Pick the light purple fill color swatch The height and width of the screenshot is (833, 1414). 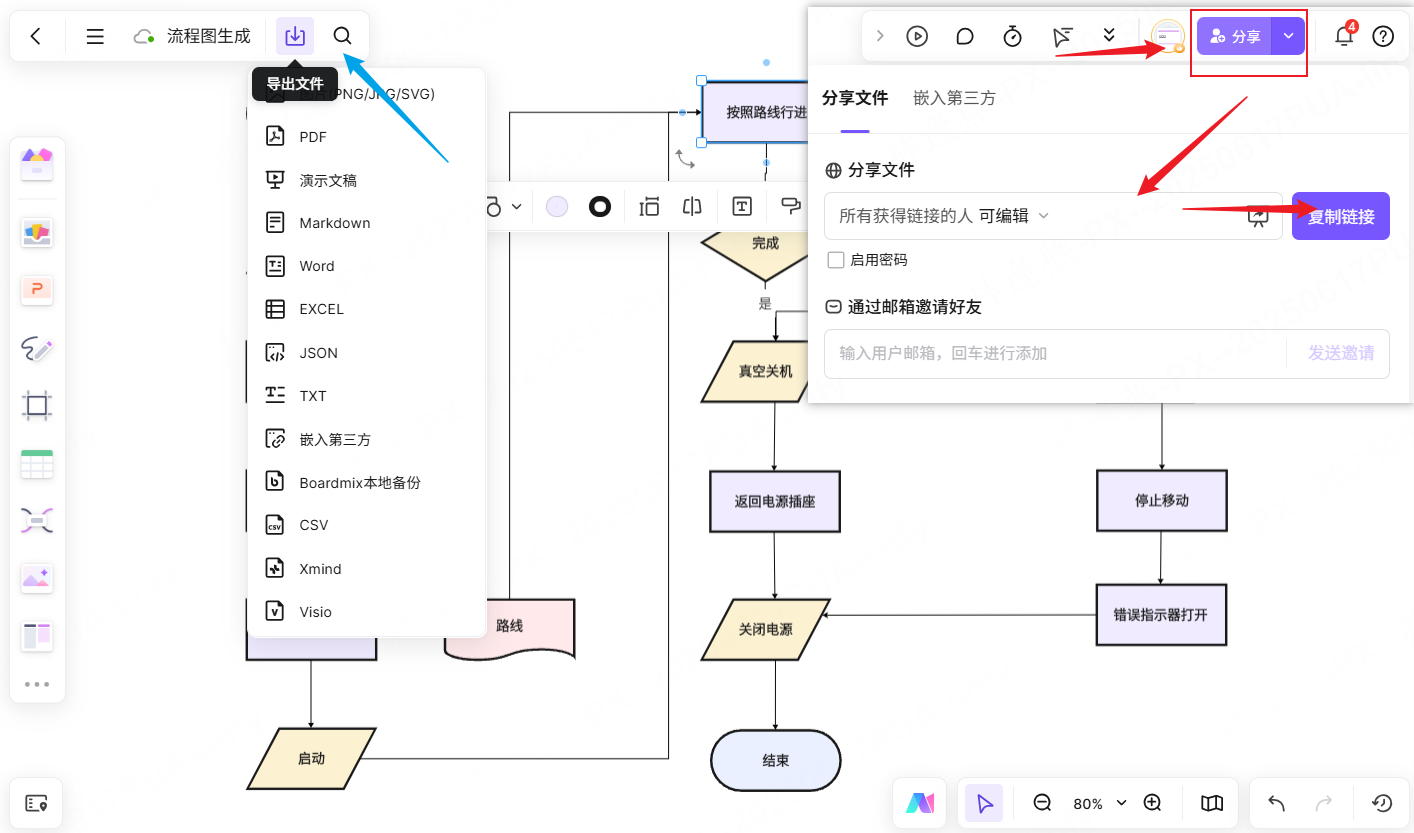click(x=557, y=206)
